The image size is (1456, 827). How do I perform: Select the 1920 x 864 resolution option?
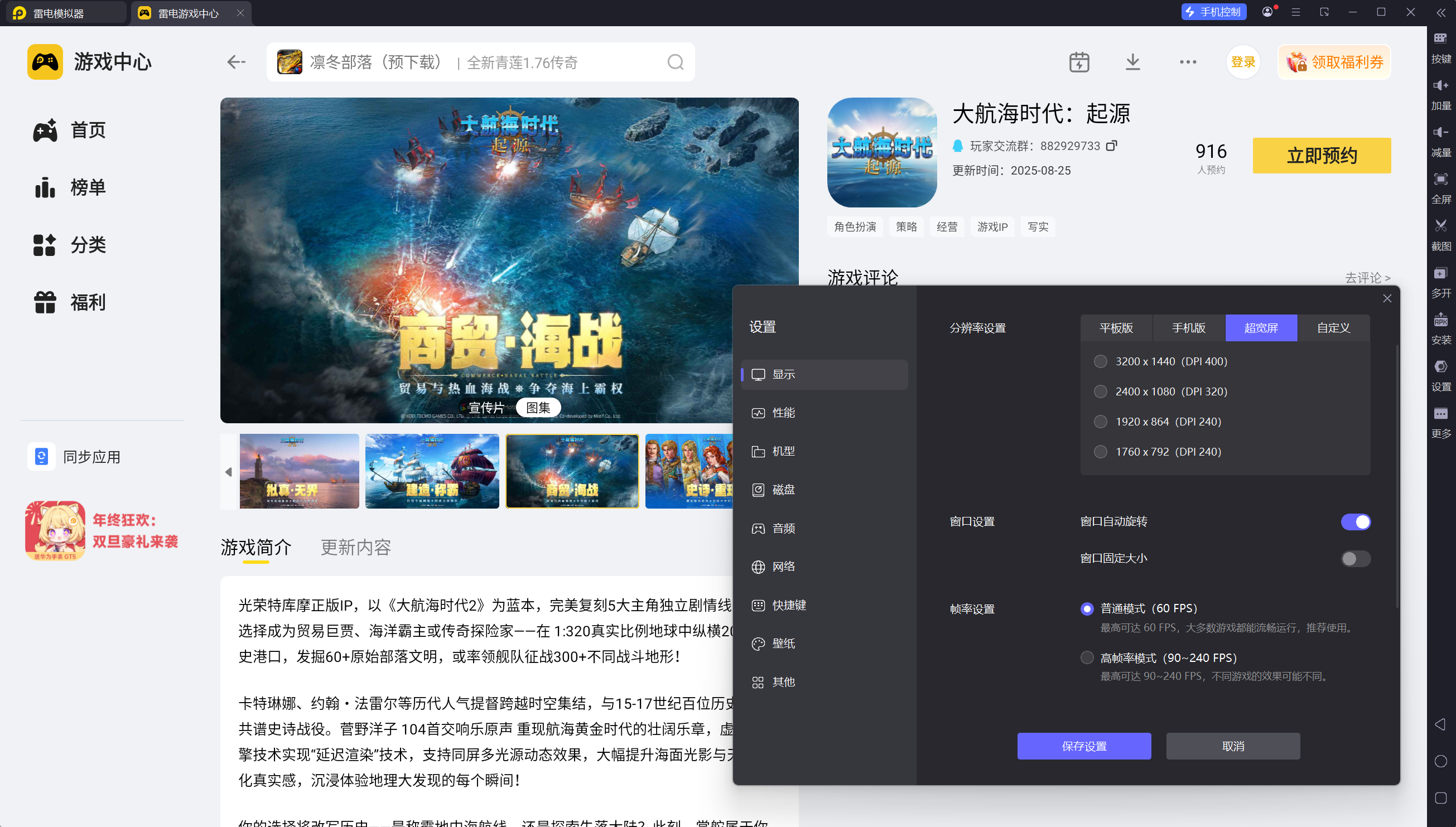click(1101, 422)
